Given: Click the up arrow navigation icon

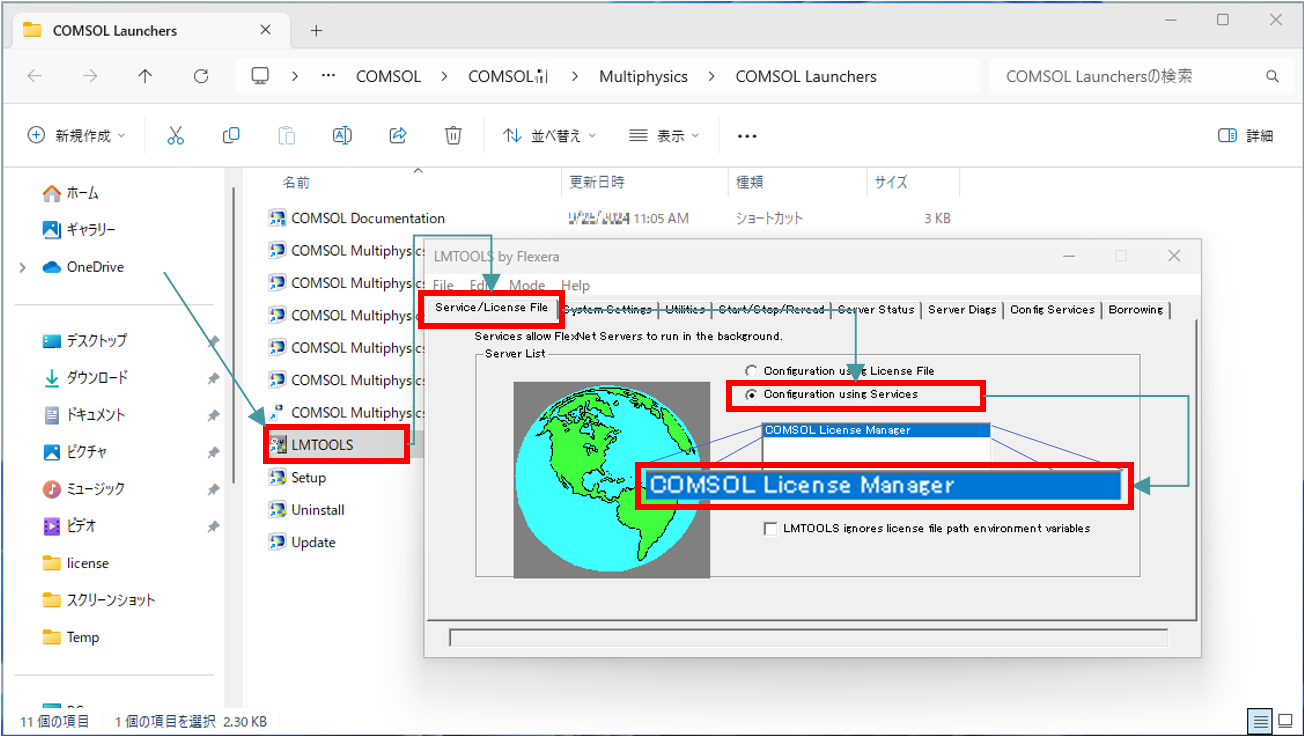Looking at the screenshot, I should 145,76.
